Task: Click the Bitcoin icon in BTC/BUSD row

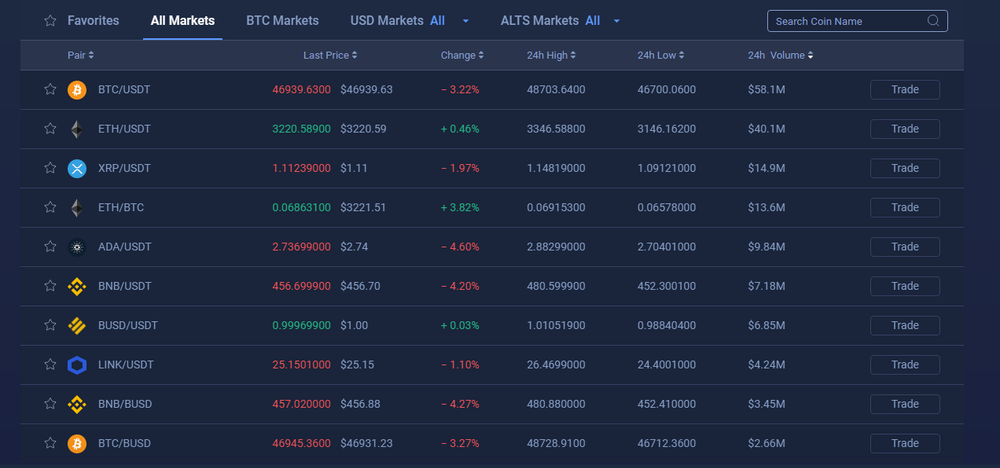Action: (77, 443)
